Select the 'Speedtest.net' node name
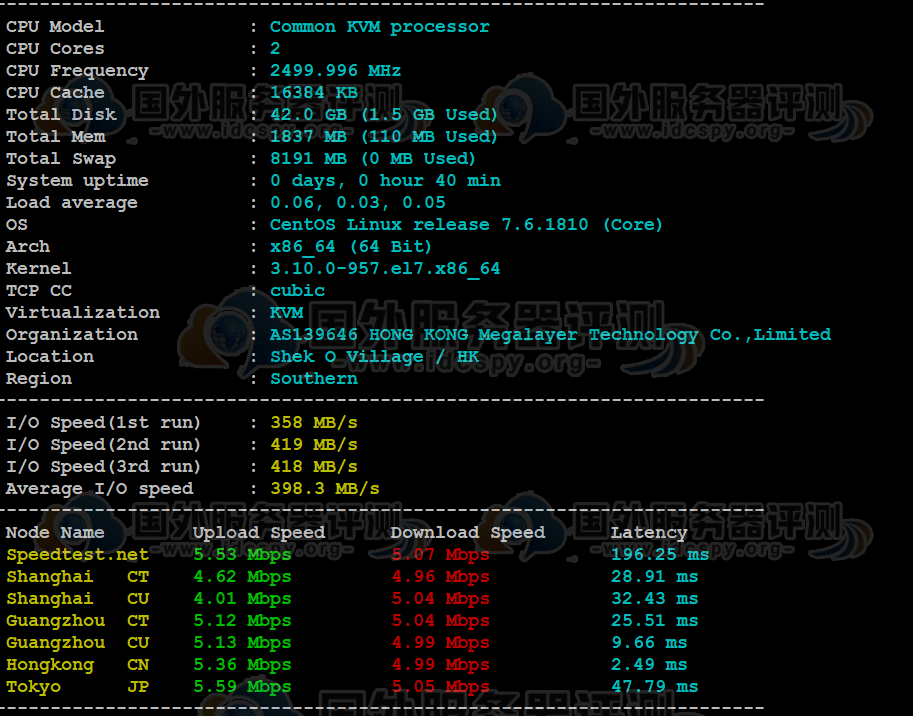Viewport: 913px width, 716px height. 77,555
